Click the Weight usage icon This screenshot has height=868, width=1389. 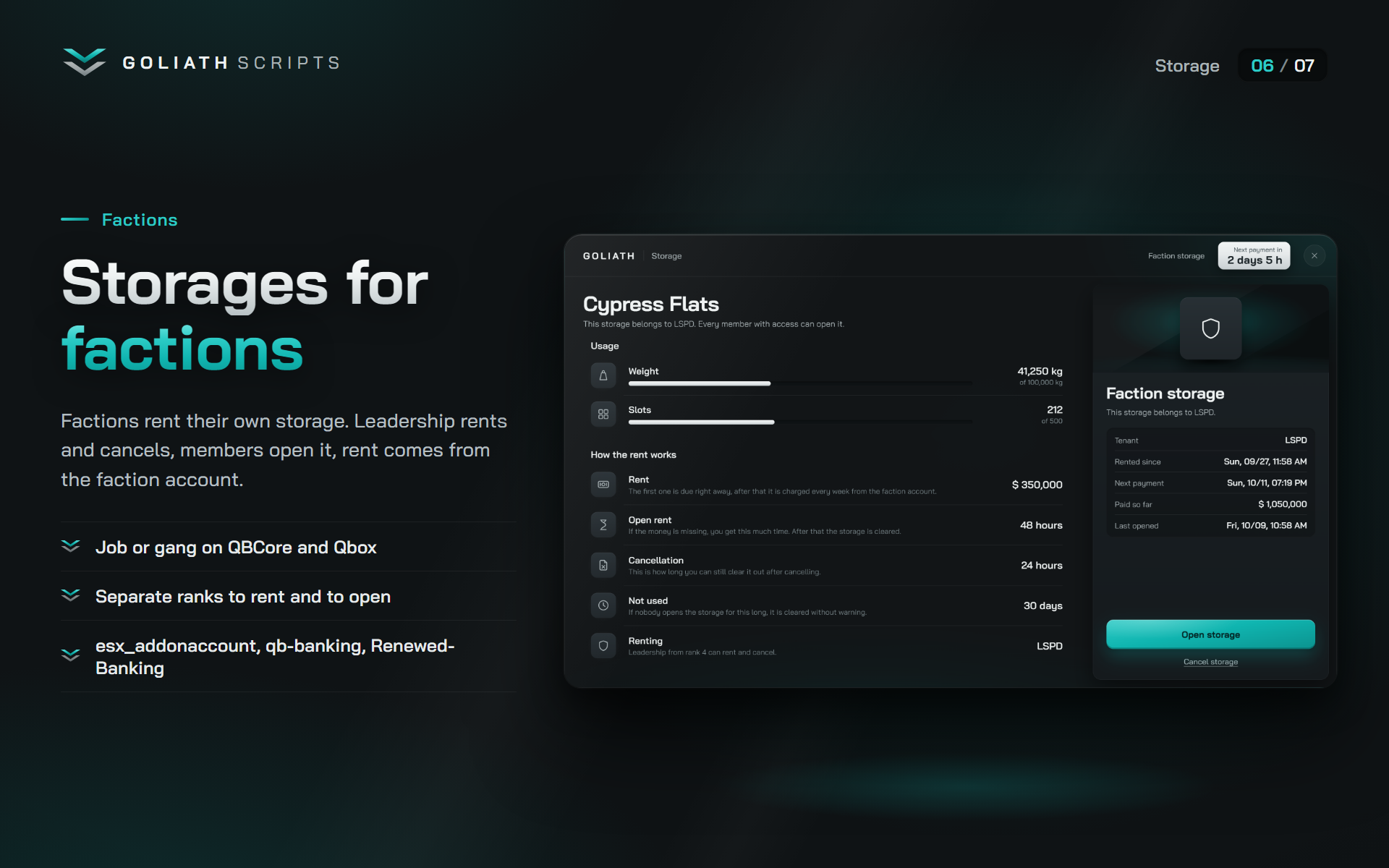[603, 375]
